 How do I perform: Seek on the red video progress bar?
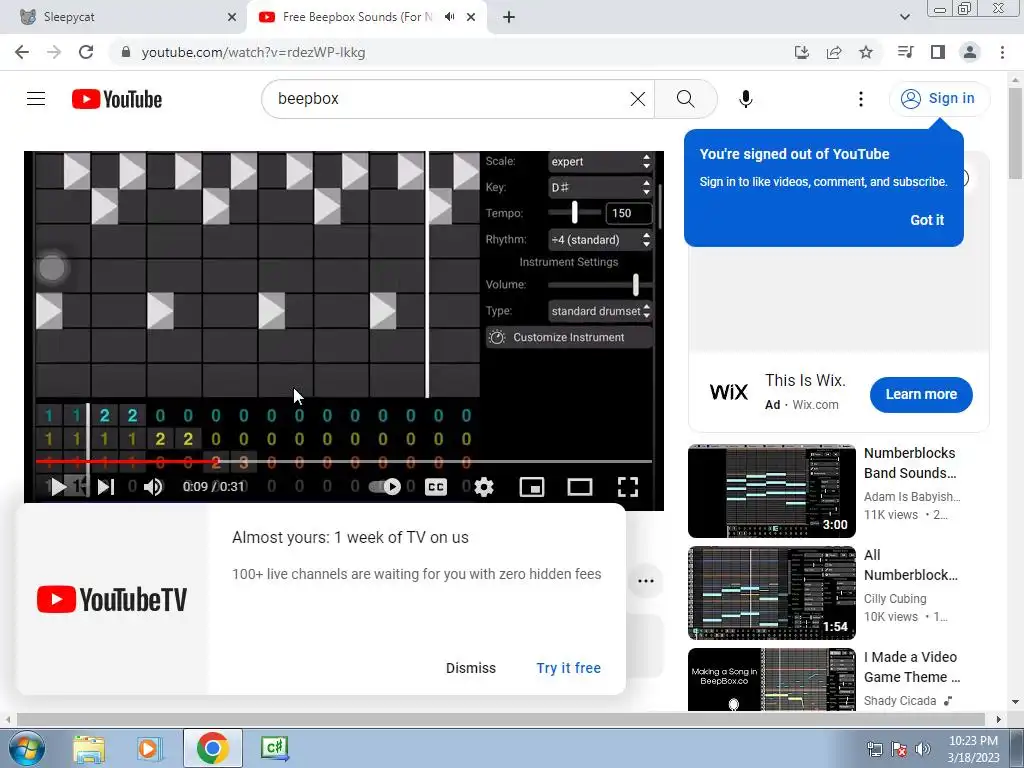pyautogui.click(x=344, y=461)
